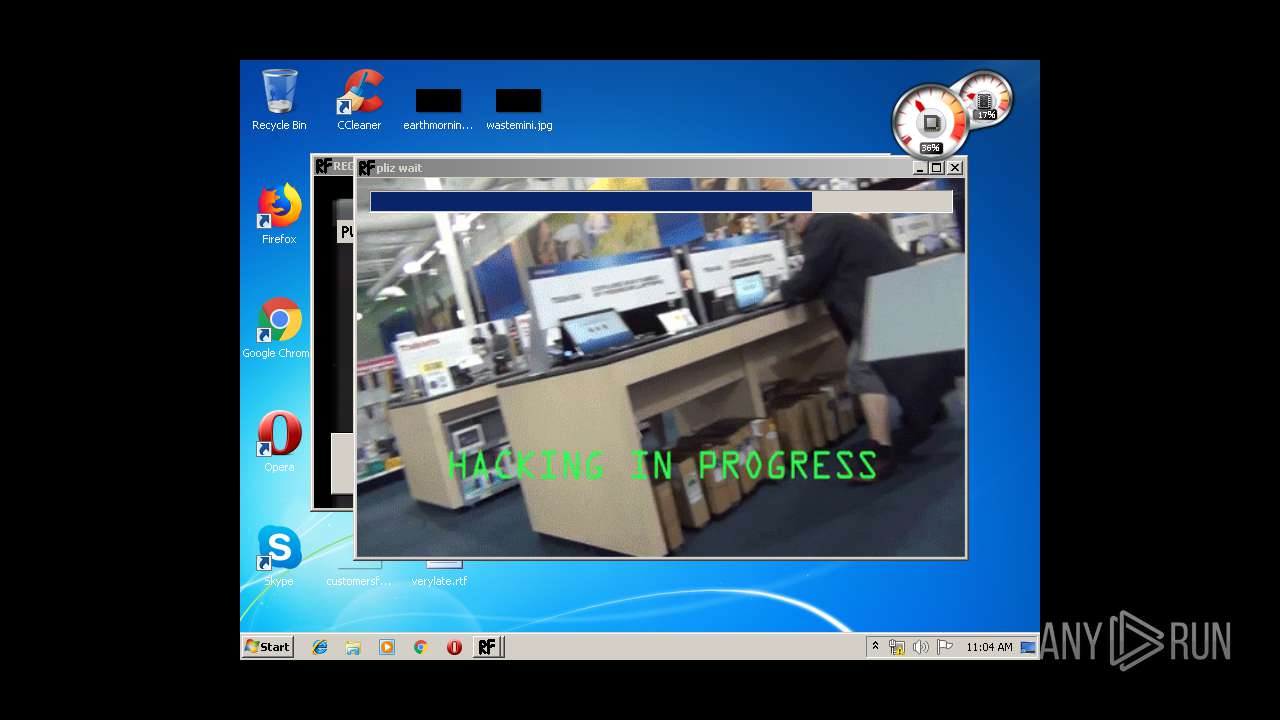Select the verylate.rtf desktop file
This screenshot has height=720, width=1280.
click(439, 574)
